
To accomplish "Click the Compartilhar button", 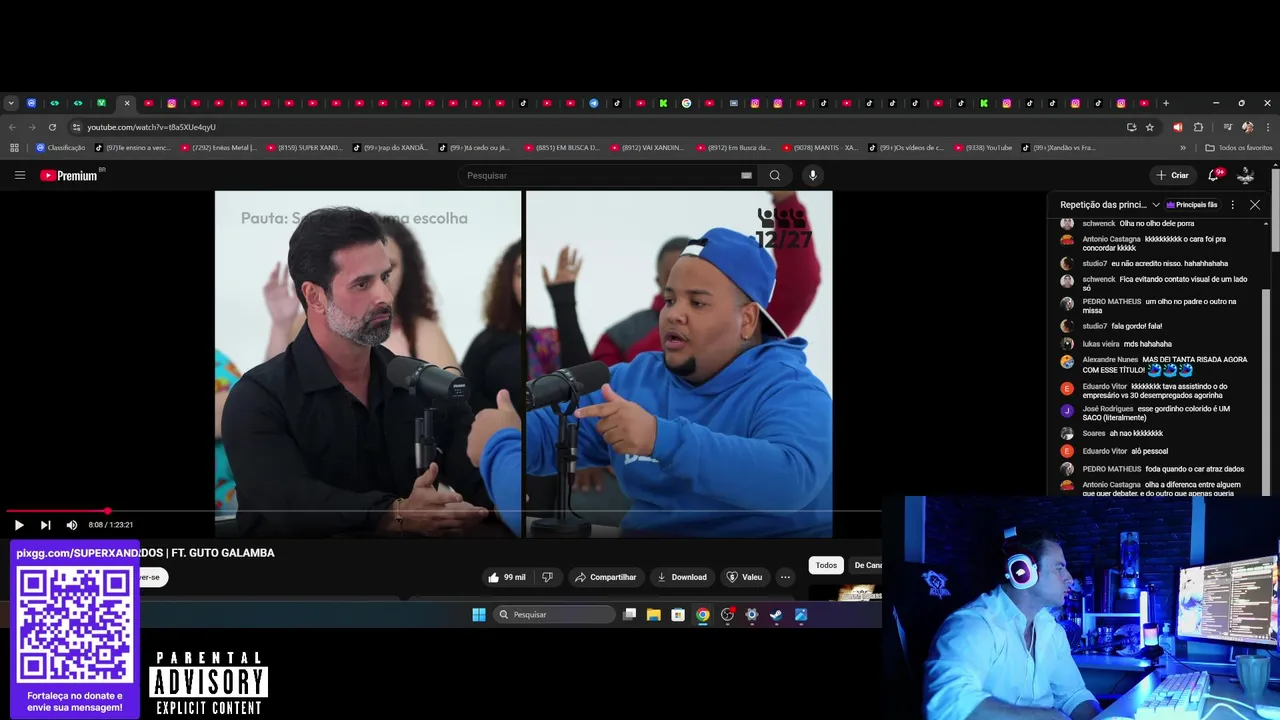I will point(605,577).
